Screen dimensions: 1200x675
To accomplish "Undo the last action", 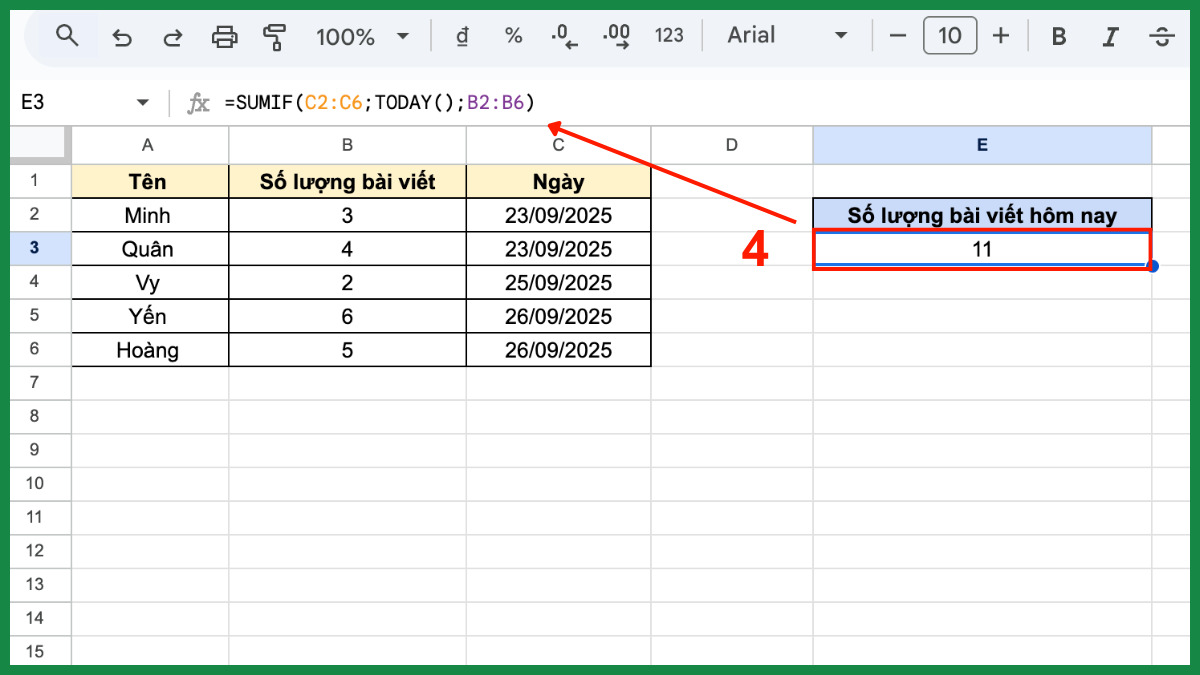I will click(122, 37).
